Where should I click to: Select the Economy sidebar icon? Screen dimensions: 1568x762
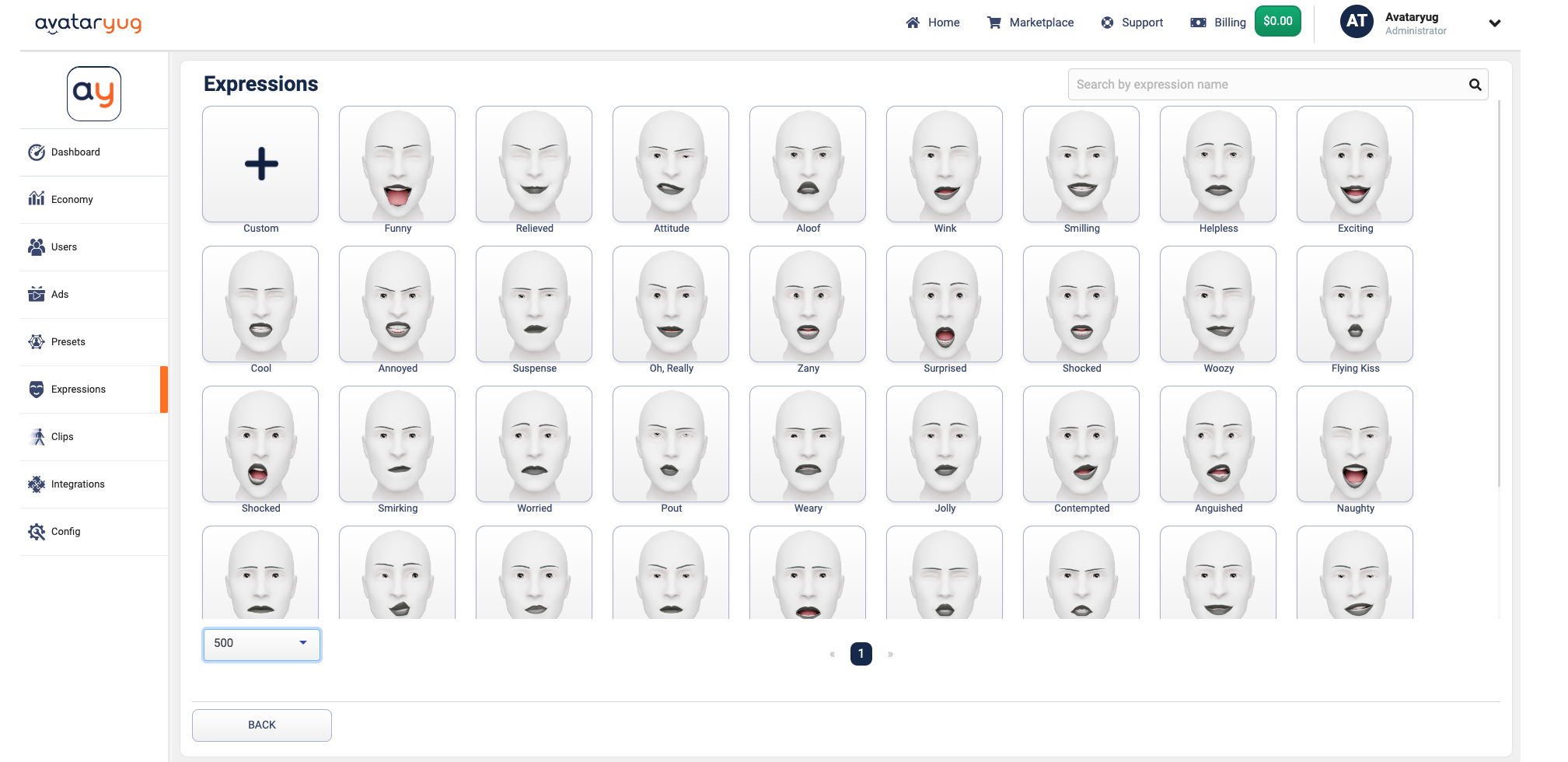click(x=37, y=199)
